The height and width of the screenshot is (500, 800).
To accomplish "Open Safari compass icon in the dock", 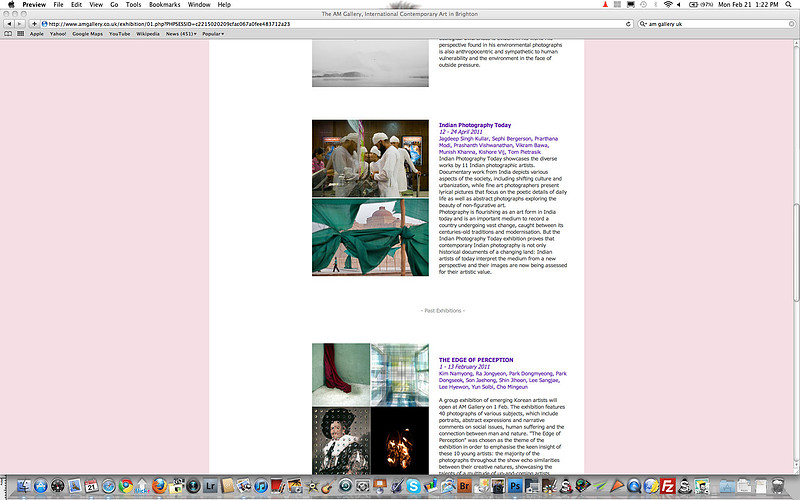I will click(109, 486).
